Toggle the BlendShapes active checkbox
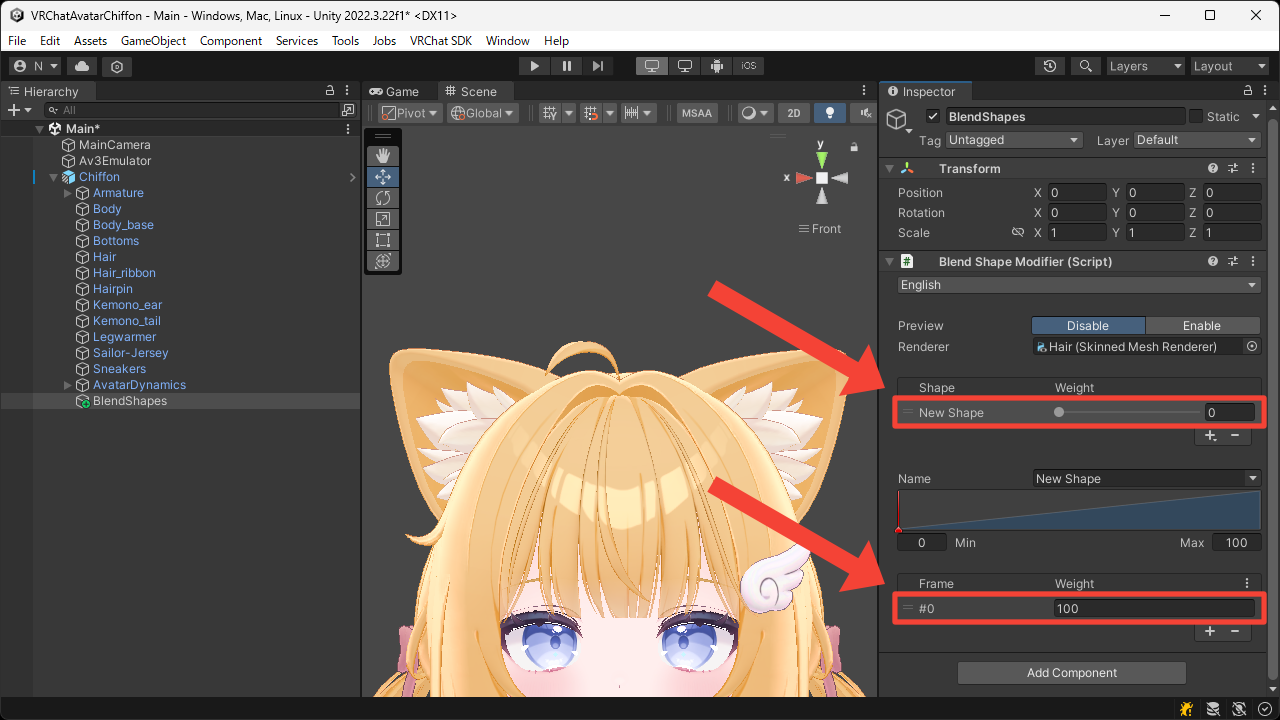This screenshot has width=1280, height=720. pos(933,117)
